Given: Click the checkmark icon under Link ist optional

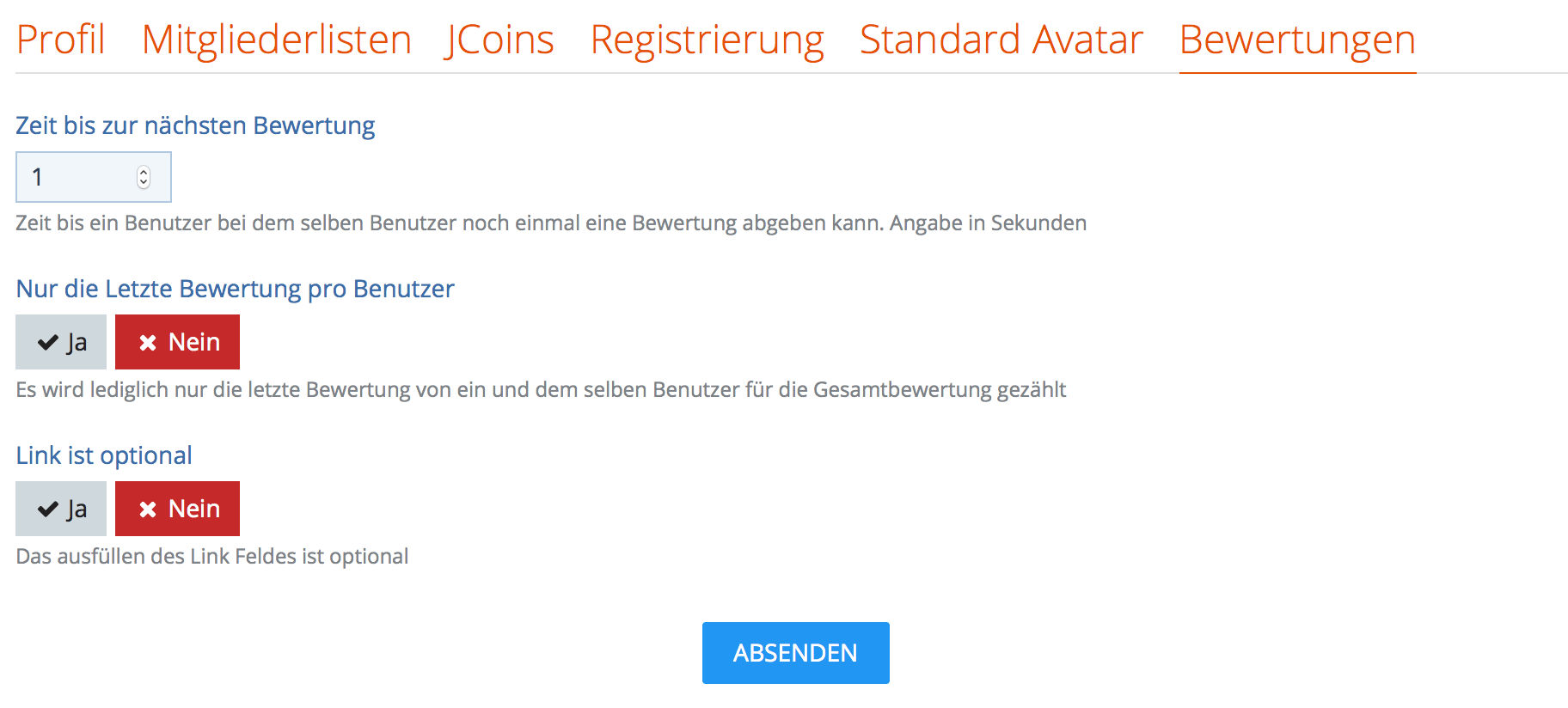Looking at the screenshot, I should click(48, 510).
